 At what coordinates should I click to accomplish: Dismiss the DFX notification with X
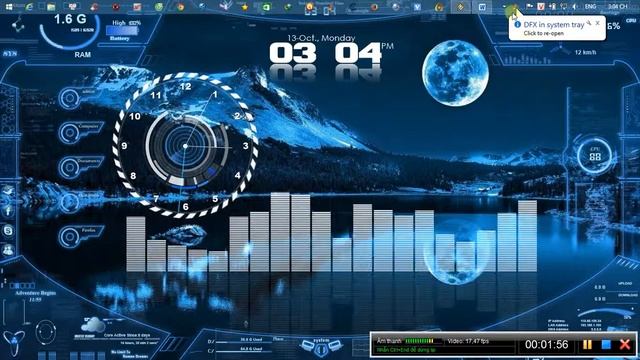[x=598, y=23]
